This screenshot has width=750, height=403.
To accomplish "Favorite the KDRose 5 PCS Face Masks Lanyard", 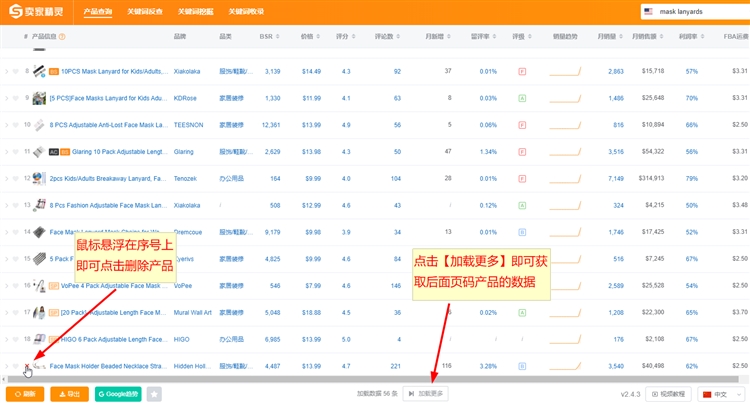I will pyautogui.click(x=15, y=98).
